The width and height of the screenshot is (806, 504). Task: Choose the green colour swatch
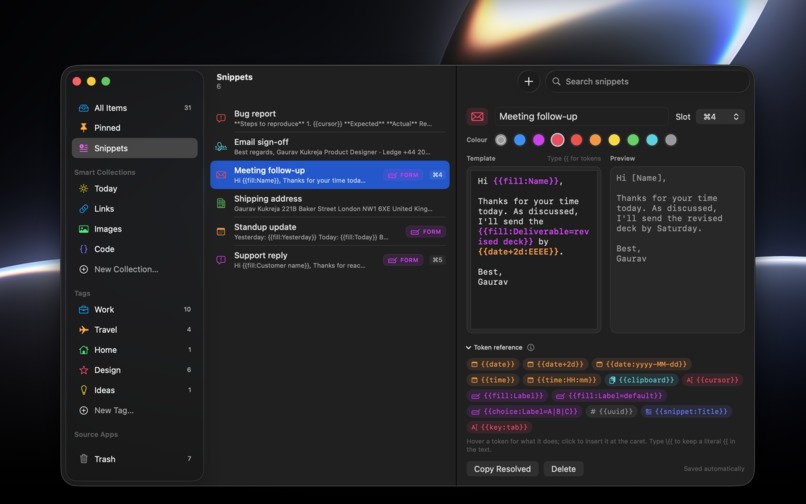[x=633, y=140]
